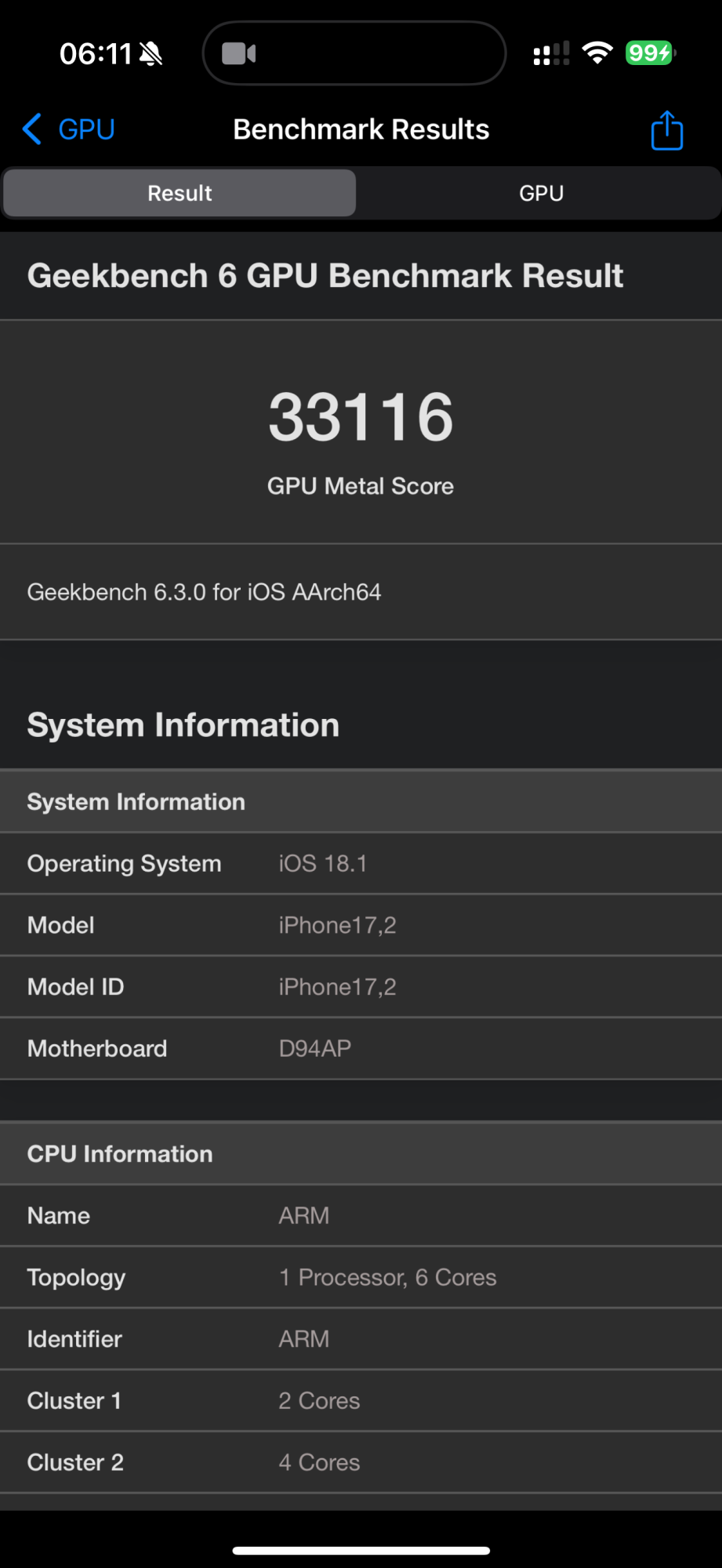722x1568 pixels.
Task: Tap the Topology label
Action: pos(77,1278)
